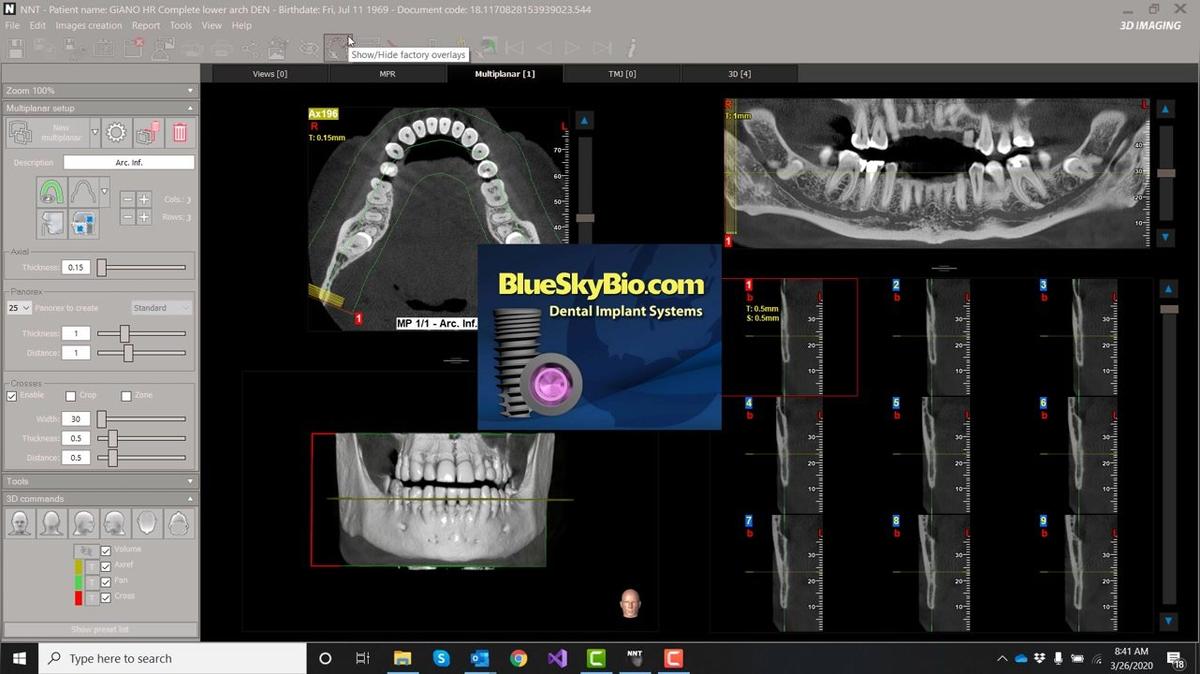Open the New multiplanar dropdown arrow
The height and width of the screenshot is (674, 1200).
(94, 132)
